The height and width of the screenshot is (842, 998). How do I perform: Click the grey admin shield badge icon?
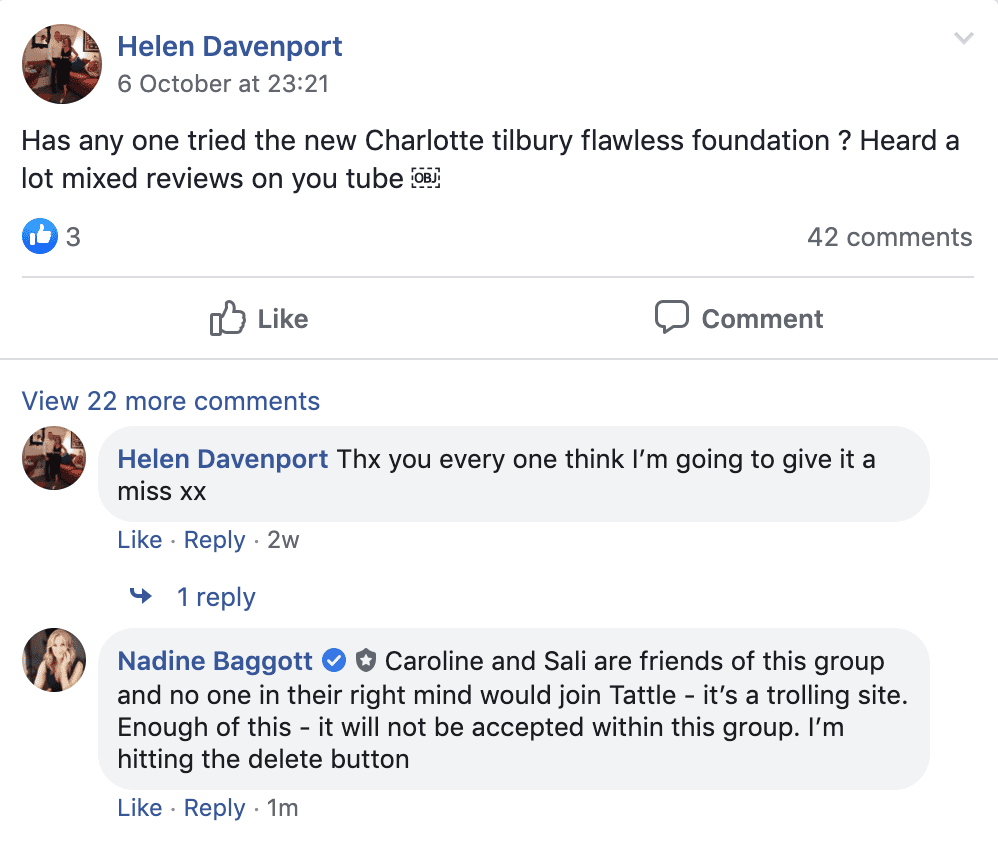[x=365, y=661]
